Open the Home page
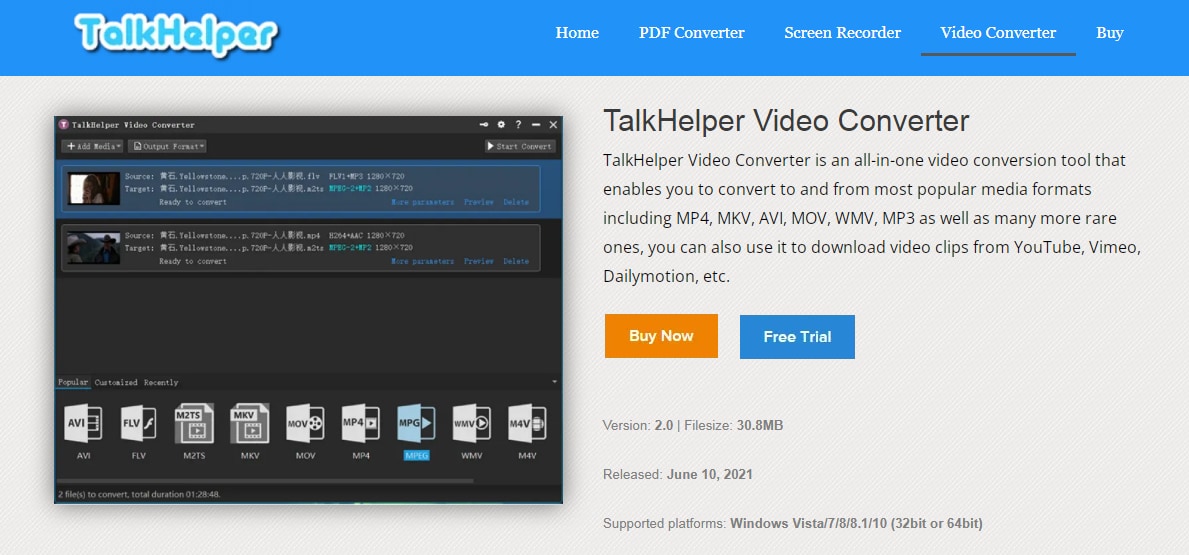Image resolution: width=1189 pixels, height=555 pixels. pos(577,33)
